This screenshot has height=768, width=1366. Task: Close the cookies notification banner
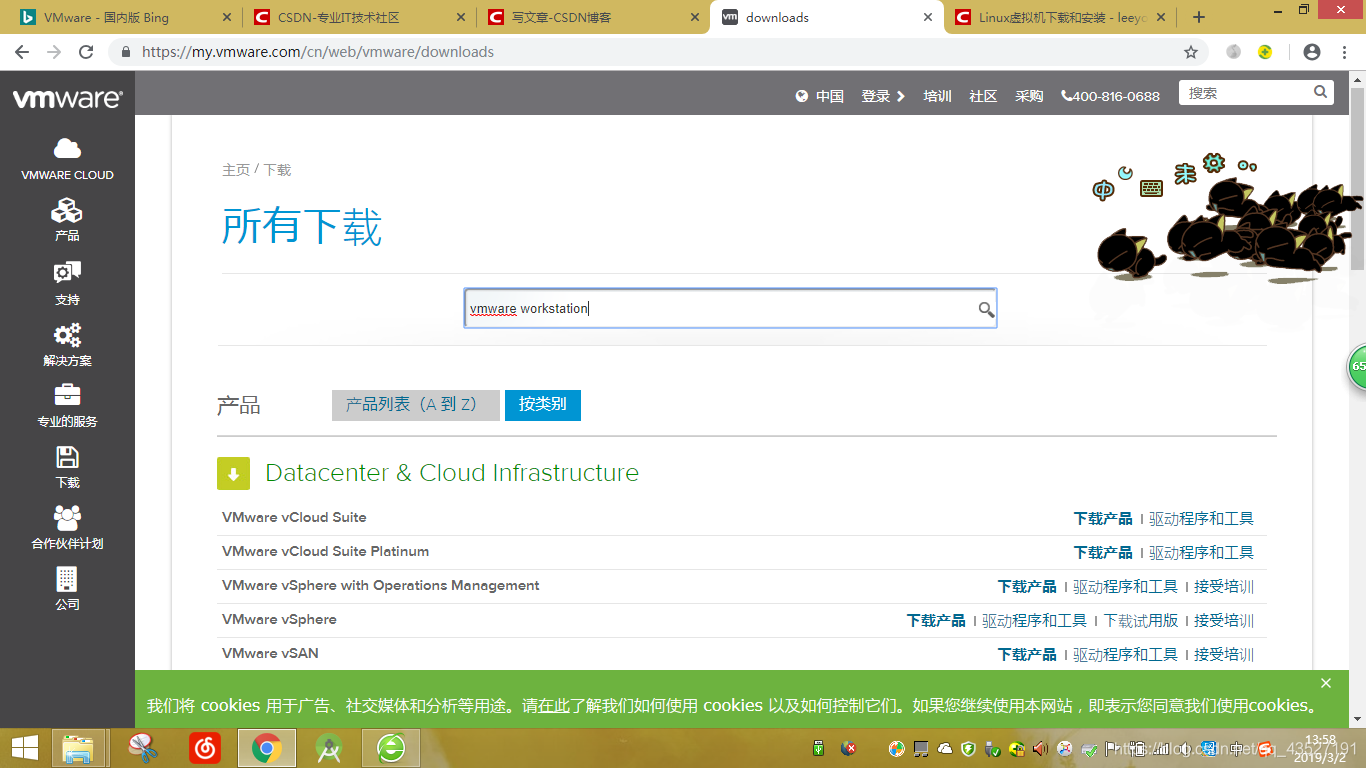tap(1326, 683)
